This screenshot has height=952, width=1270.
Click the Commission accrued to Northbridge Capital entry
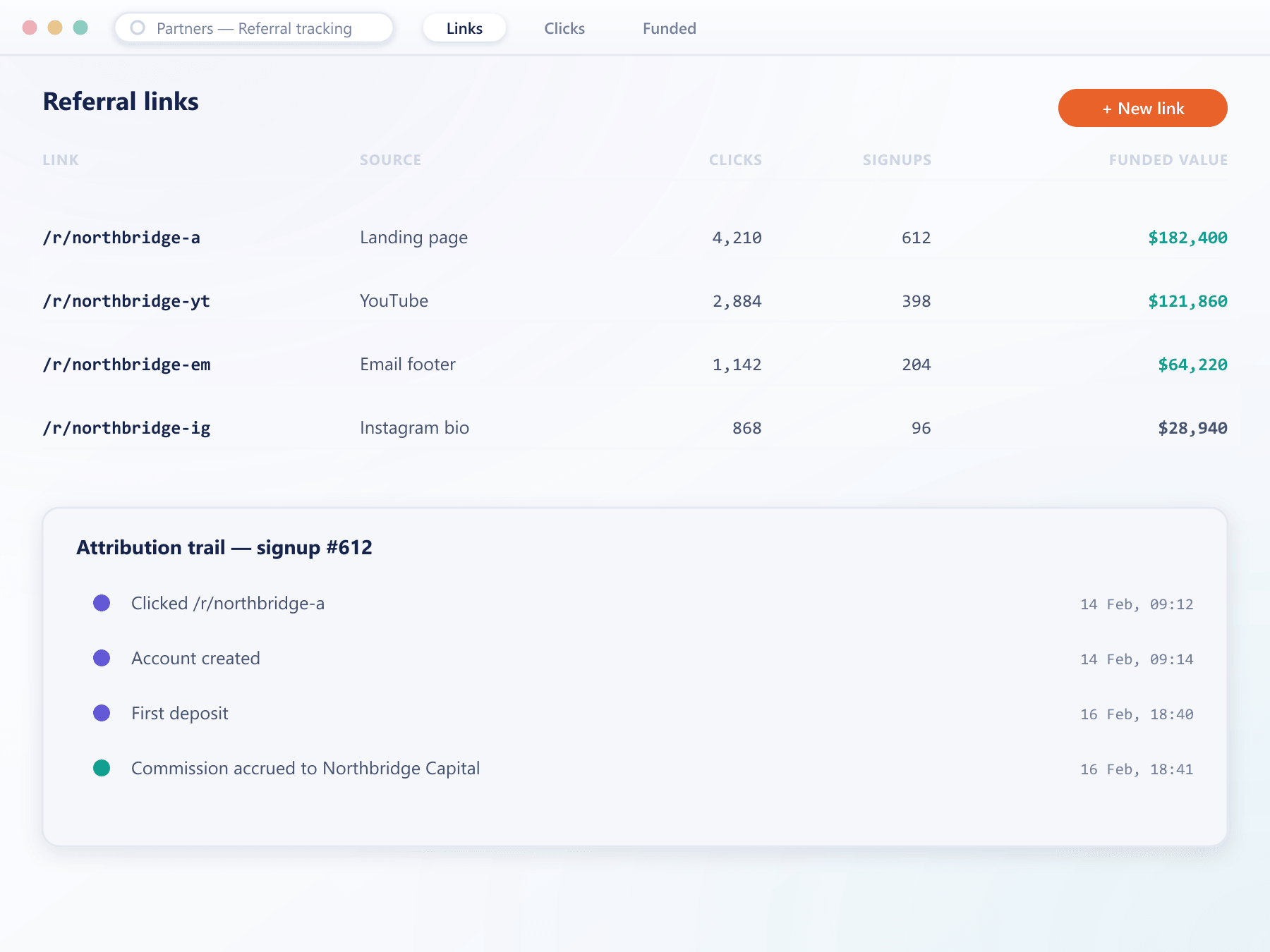[x=306, y=768]
